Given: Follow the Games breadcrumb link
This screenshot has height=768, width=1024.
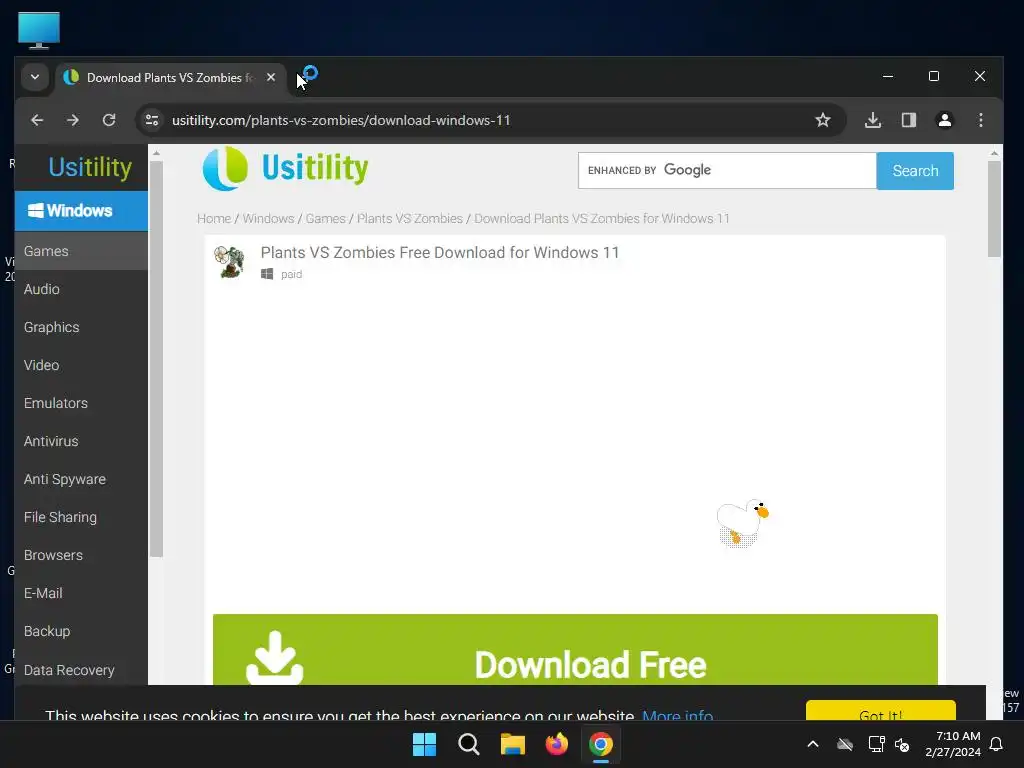Looking at the screenshot, I should click(325, 219).
